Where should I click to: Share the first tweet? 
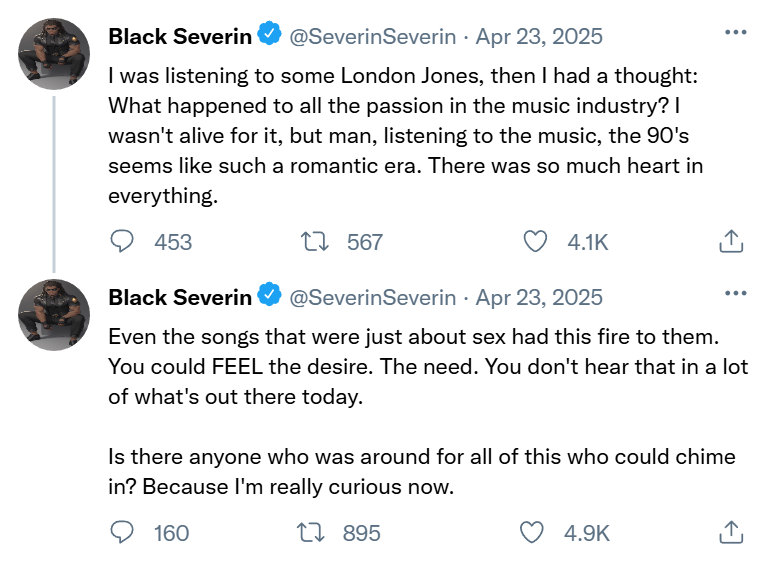pos(731,241)
